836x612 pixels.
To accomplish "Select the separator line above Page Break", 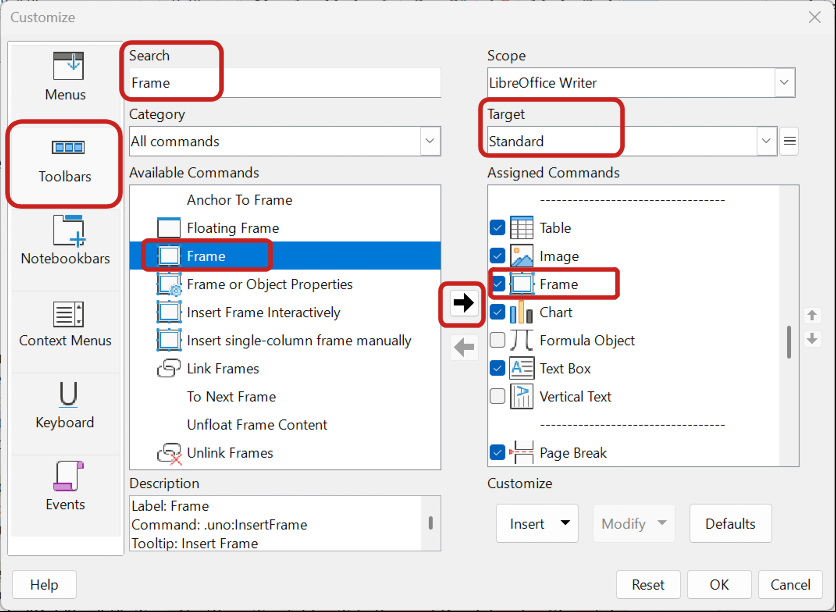I will pos(632,425).
